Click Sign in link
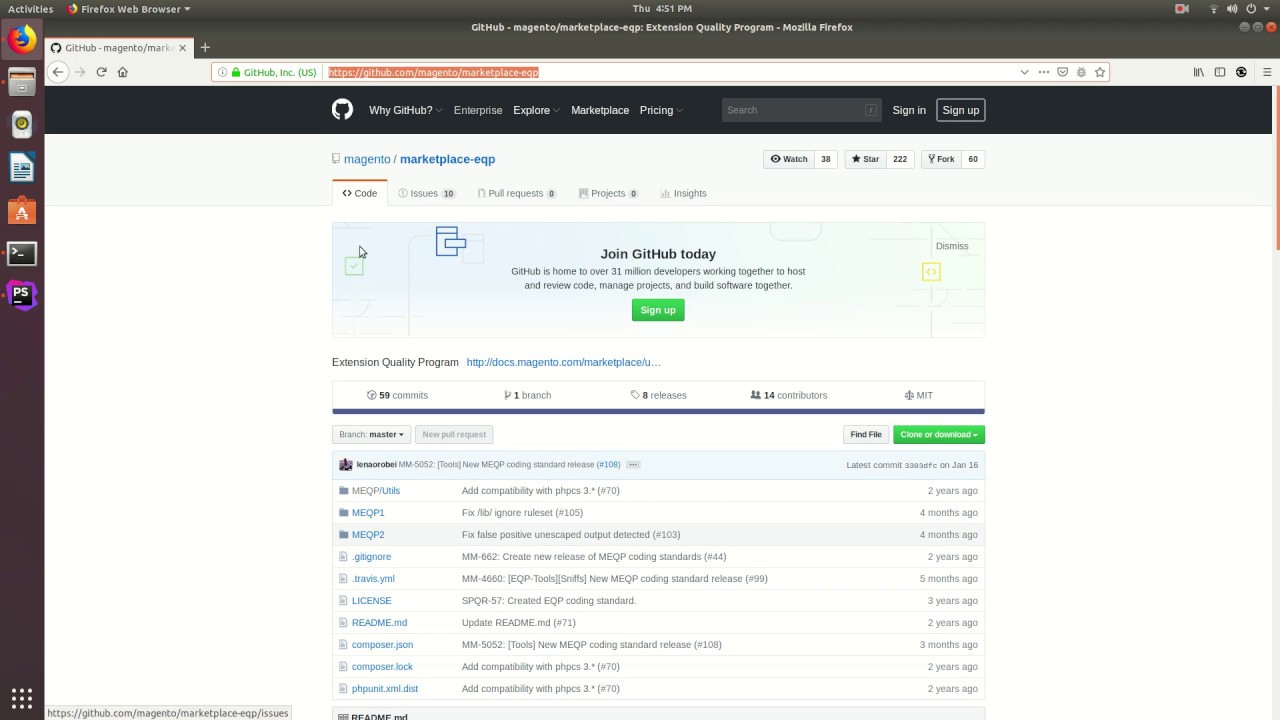Viewport: 1280px width, 720px height. tap(909, 110)
